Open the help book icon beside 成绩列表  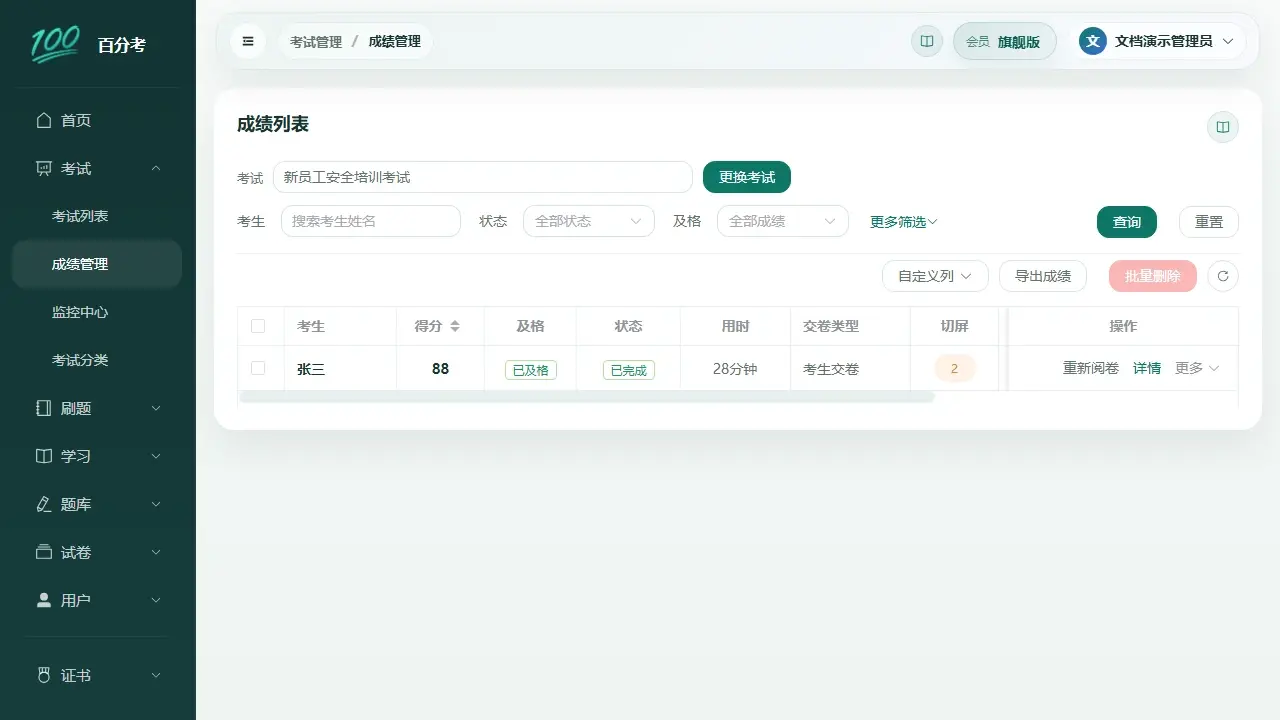coord(1222,127)
